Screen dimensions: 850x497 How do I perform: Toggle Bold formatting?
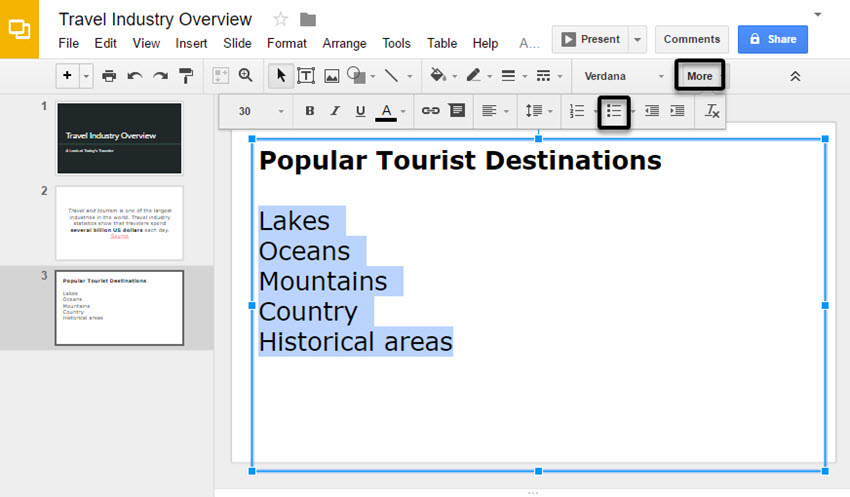(x=309, y=111)
